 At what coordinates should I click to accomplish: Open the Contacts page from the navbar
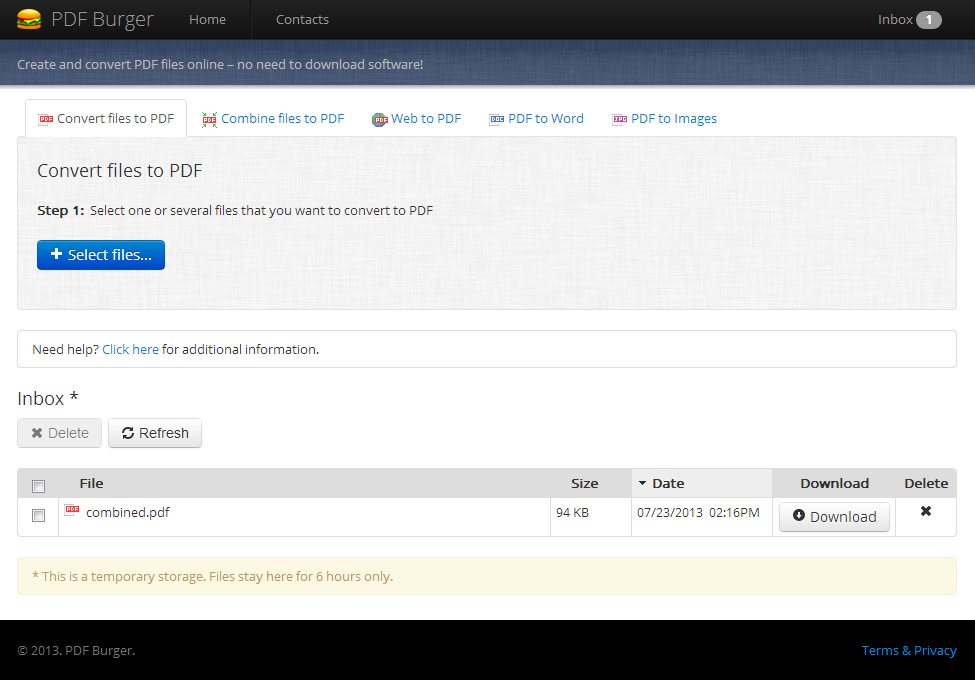point(302,20)
